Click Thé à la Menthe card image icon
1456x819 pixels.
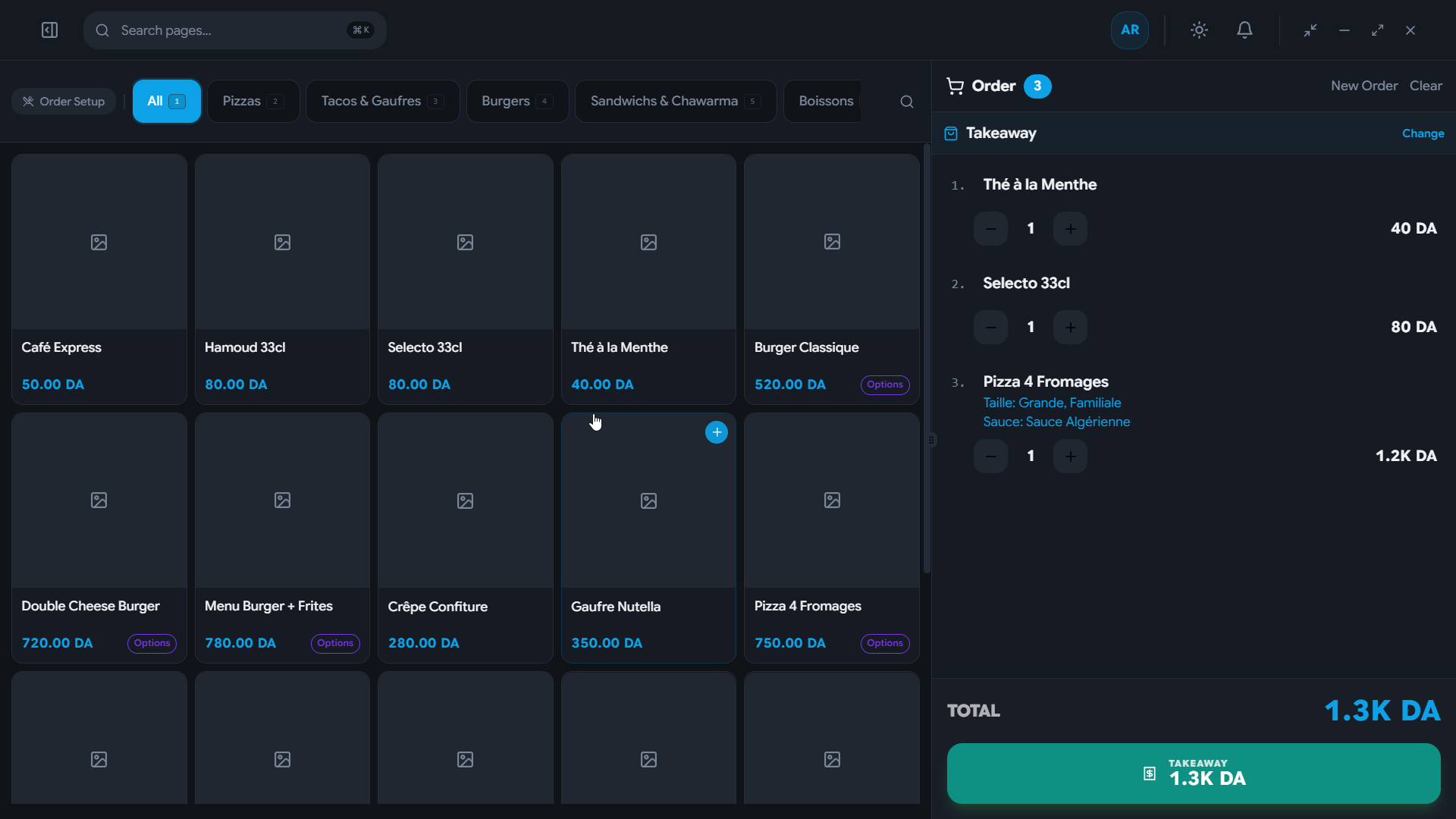pyautogui.click(x=648, y=242)
